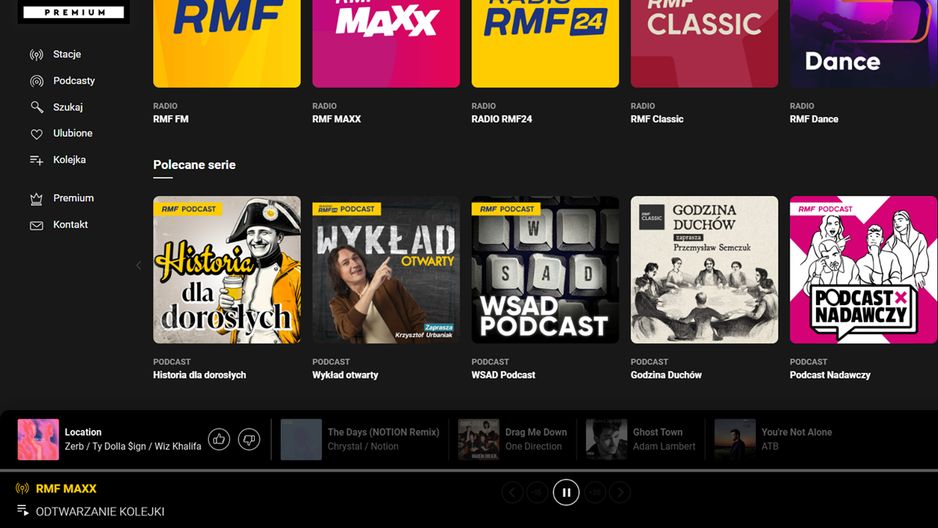The height and width of the screenshot is (528, 938).
Task: Click the Podcasty broadcast icon
Action: (x=36, y=81)
